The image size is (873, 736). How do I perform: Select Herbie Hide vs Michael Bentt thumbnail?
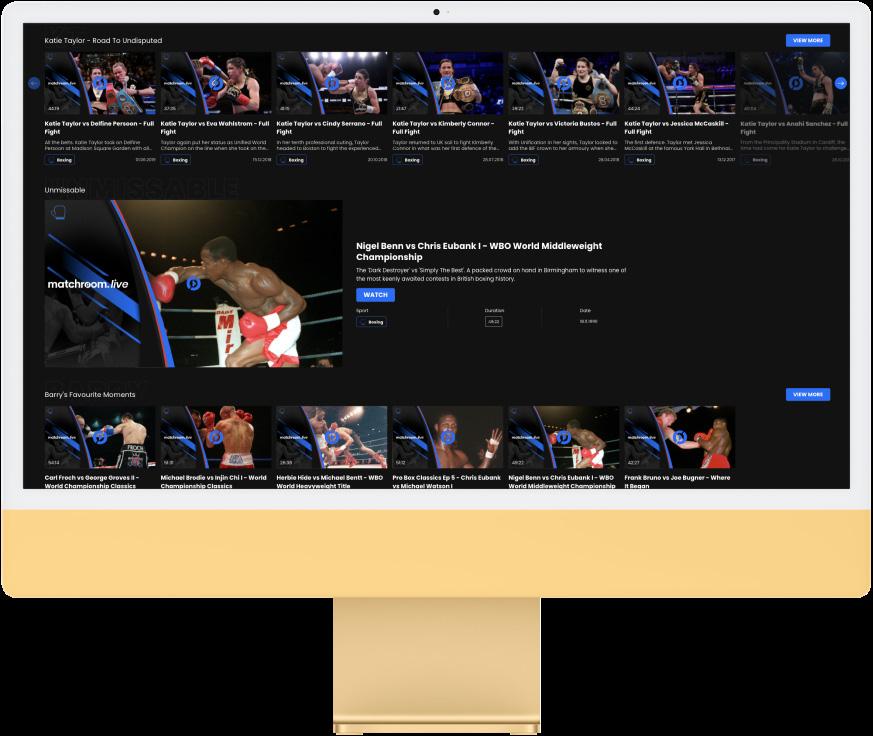pyautogui.click(x=332, y=437)
